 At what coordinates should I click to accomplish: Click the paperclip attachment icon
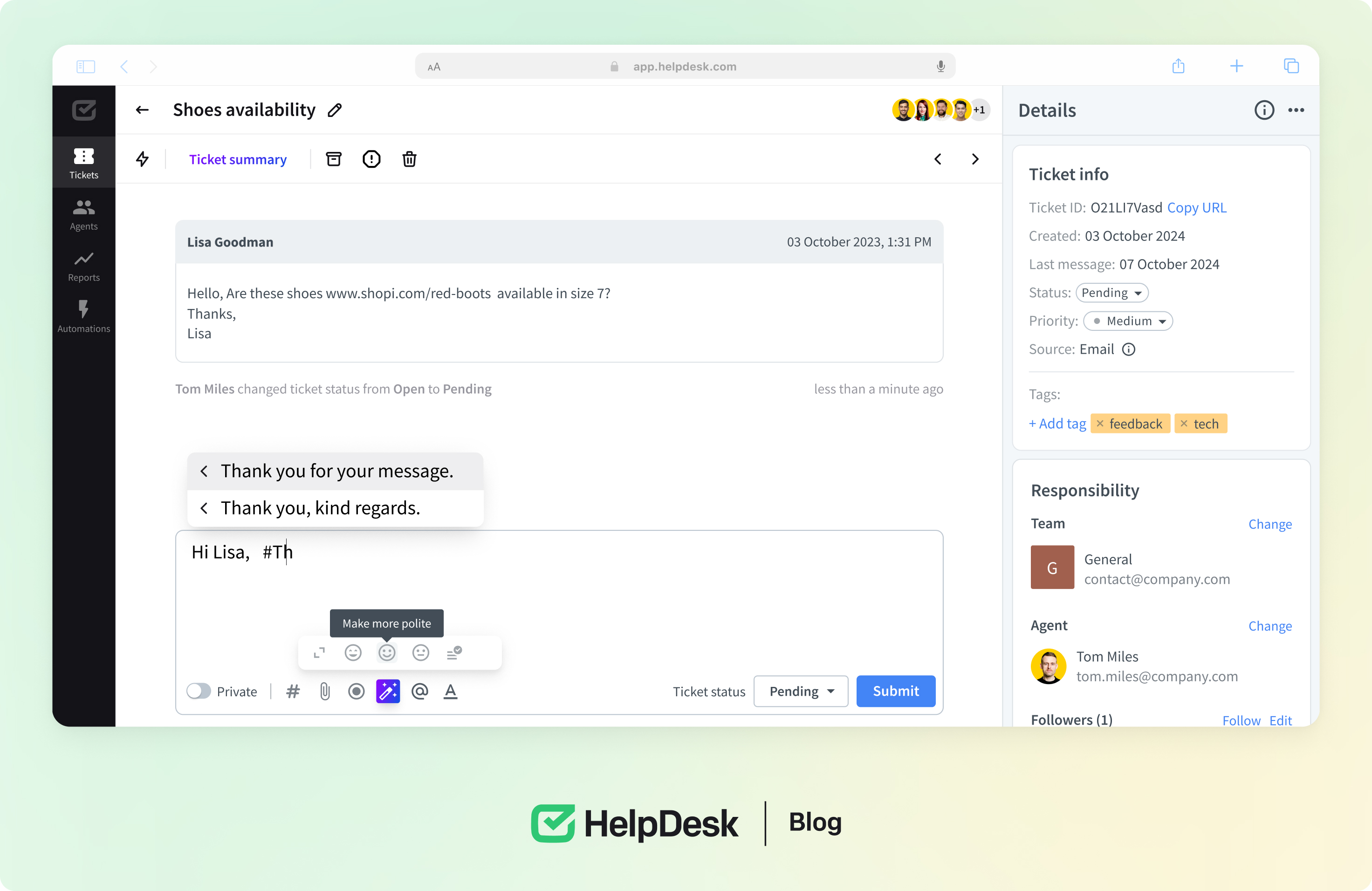pyautogui.click(x=324, y=691)
